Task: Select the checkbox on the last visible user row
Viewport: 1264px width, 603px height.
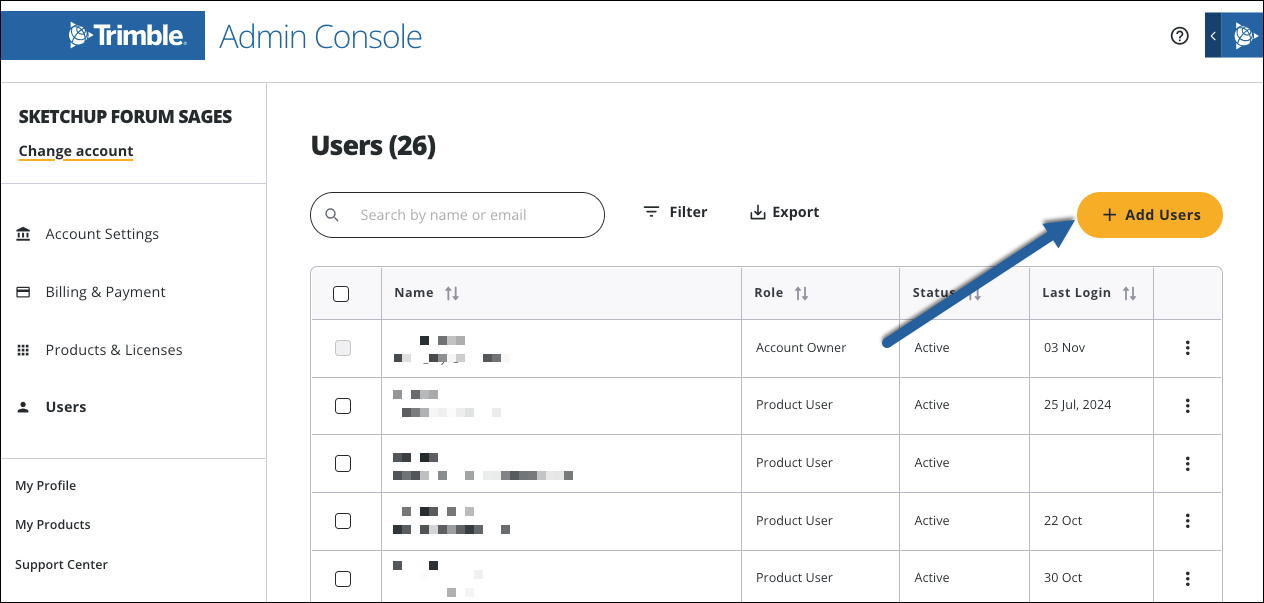Action: [344, 578]
